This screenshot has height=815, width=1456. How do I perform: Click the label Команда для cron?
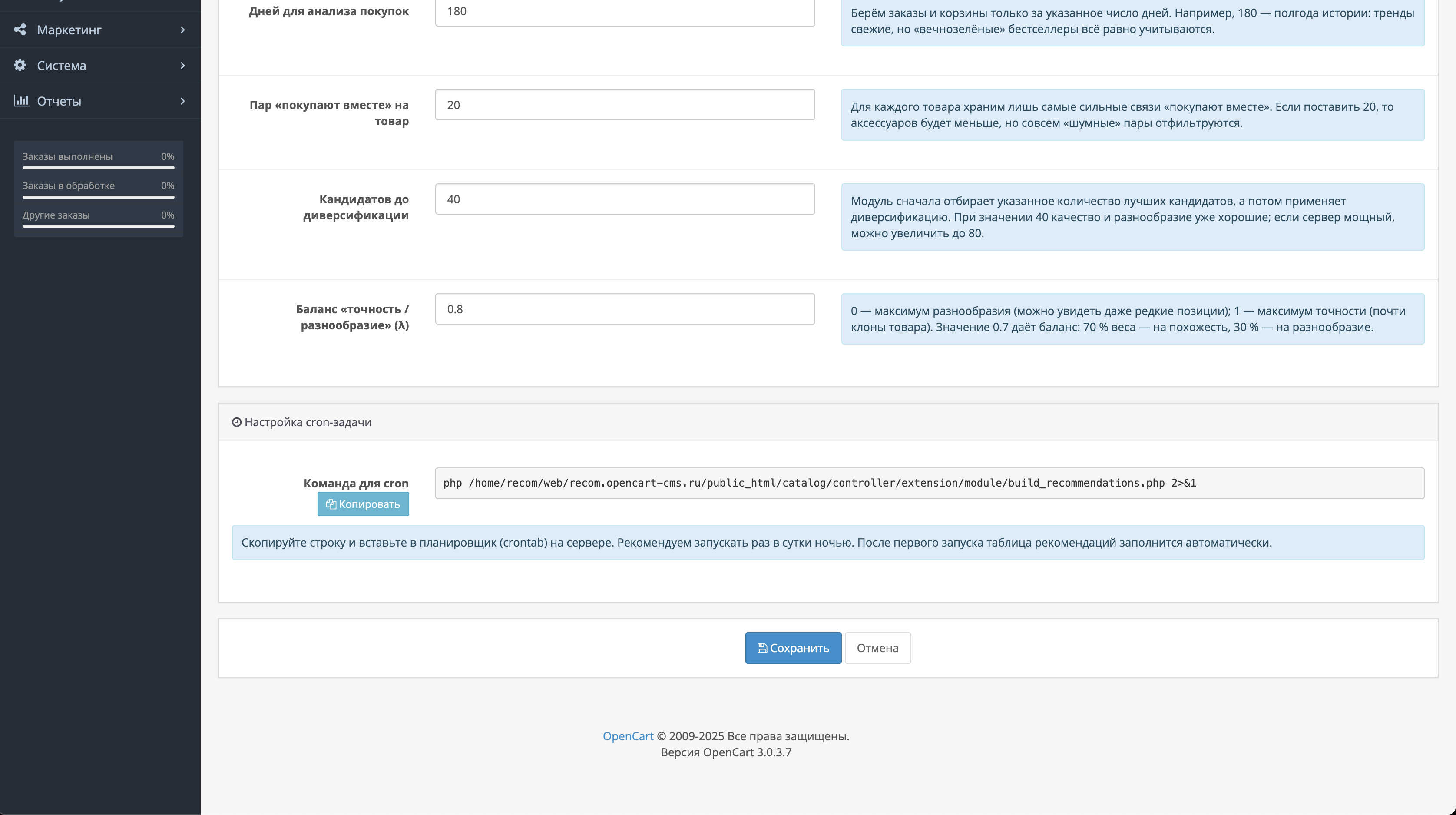tap(356, 483)
